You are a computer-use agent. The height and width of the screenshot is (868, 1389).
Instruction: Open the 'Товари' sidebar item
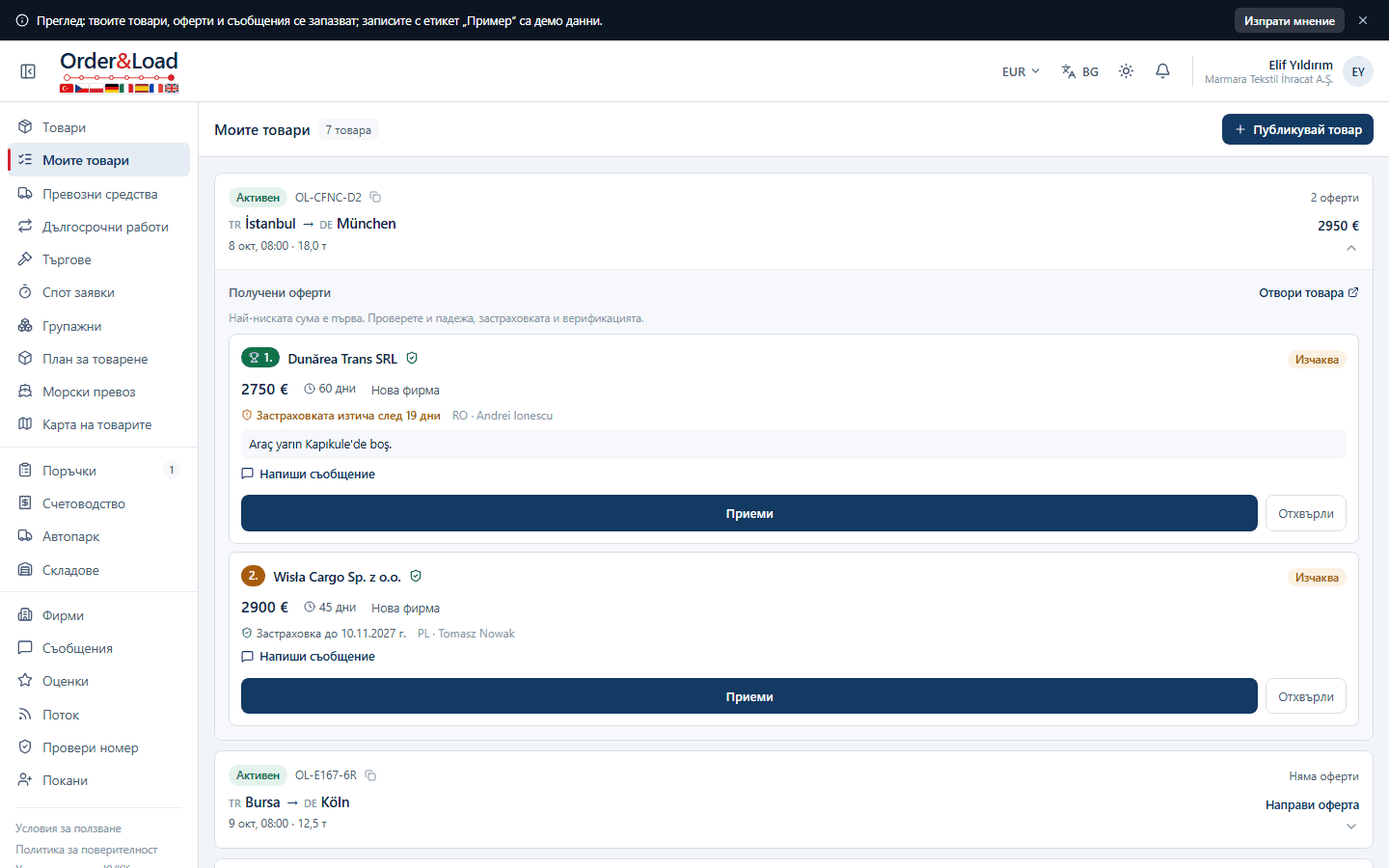click(98, 127)
